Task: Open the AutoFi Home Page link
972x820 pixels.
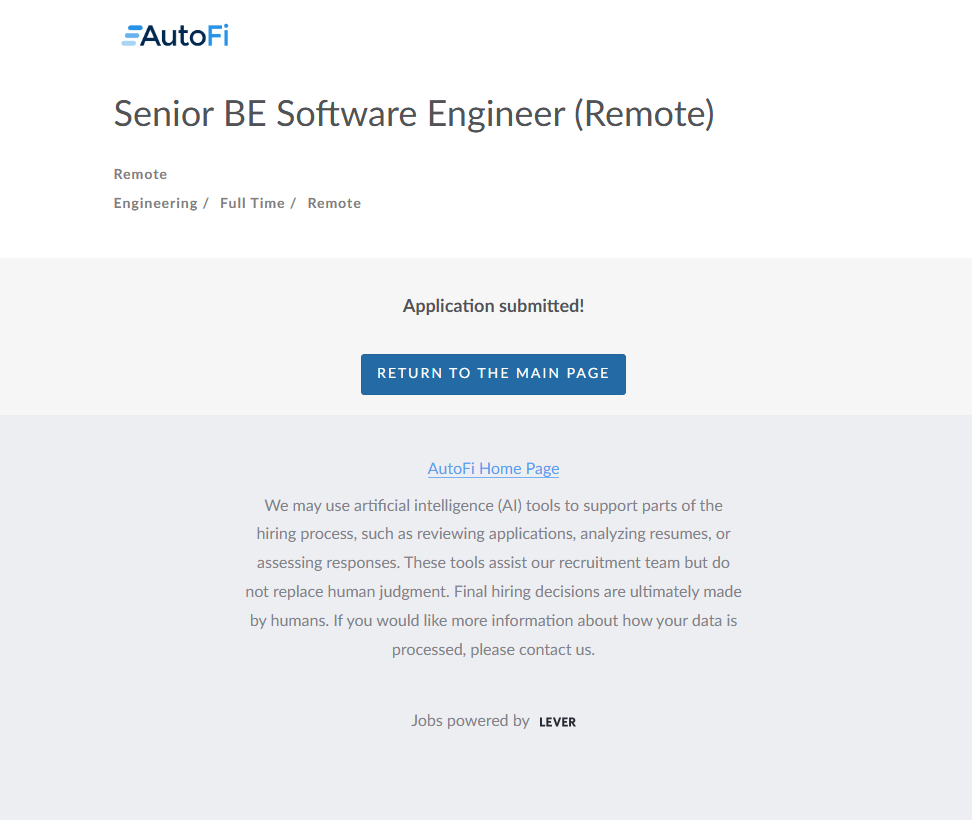Action: [493, 468]
